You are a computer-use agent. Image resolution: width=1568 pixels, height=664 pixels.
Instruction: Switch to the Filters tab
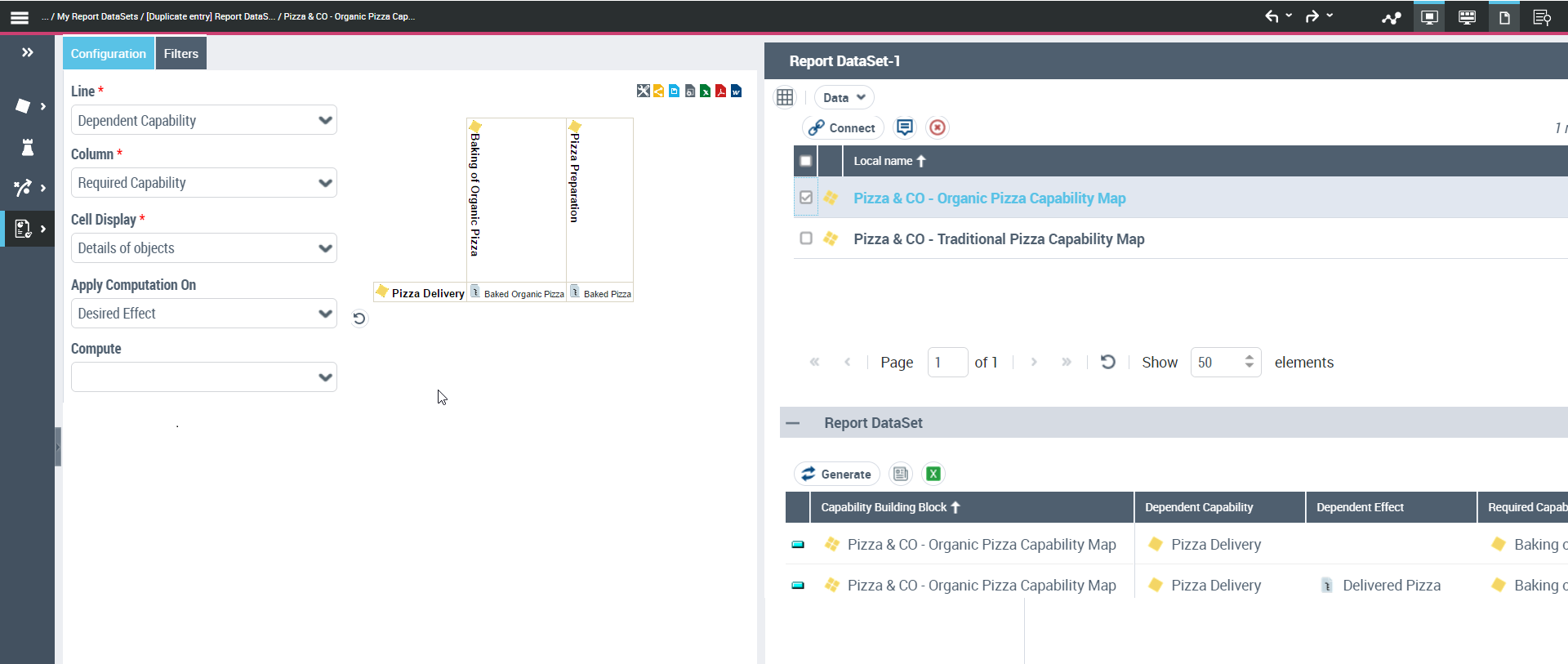click(180, 54)
